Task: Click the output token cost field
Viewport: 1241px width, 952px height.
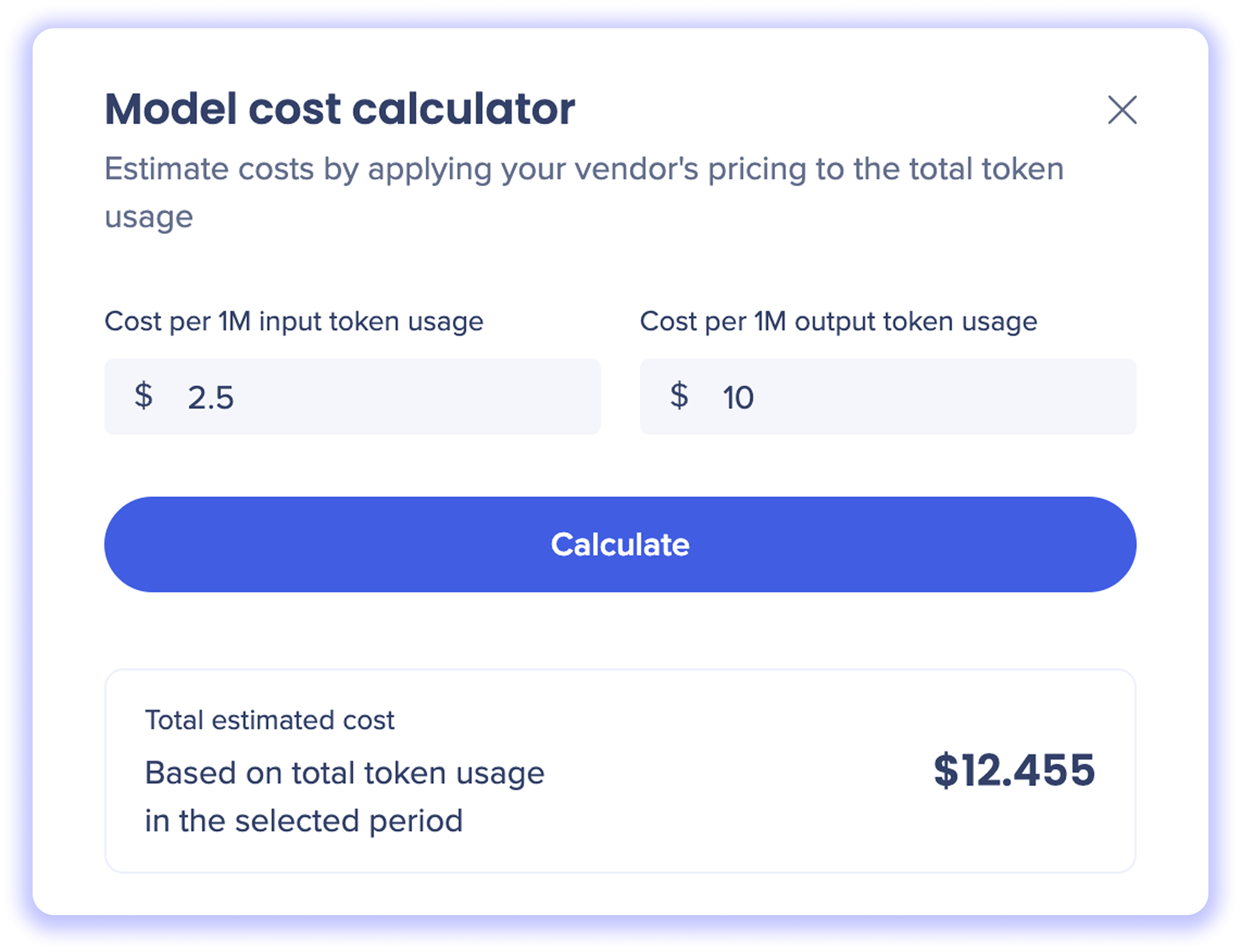Action: [935, 397]
